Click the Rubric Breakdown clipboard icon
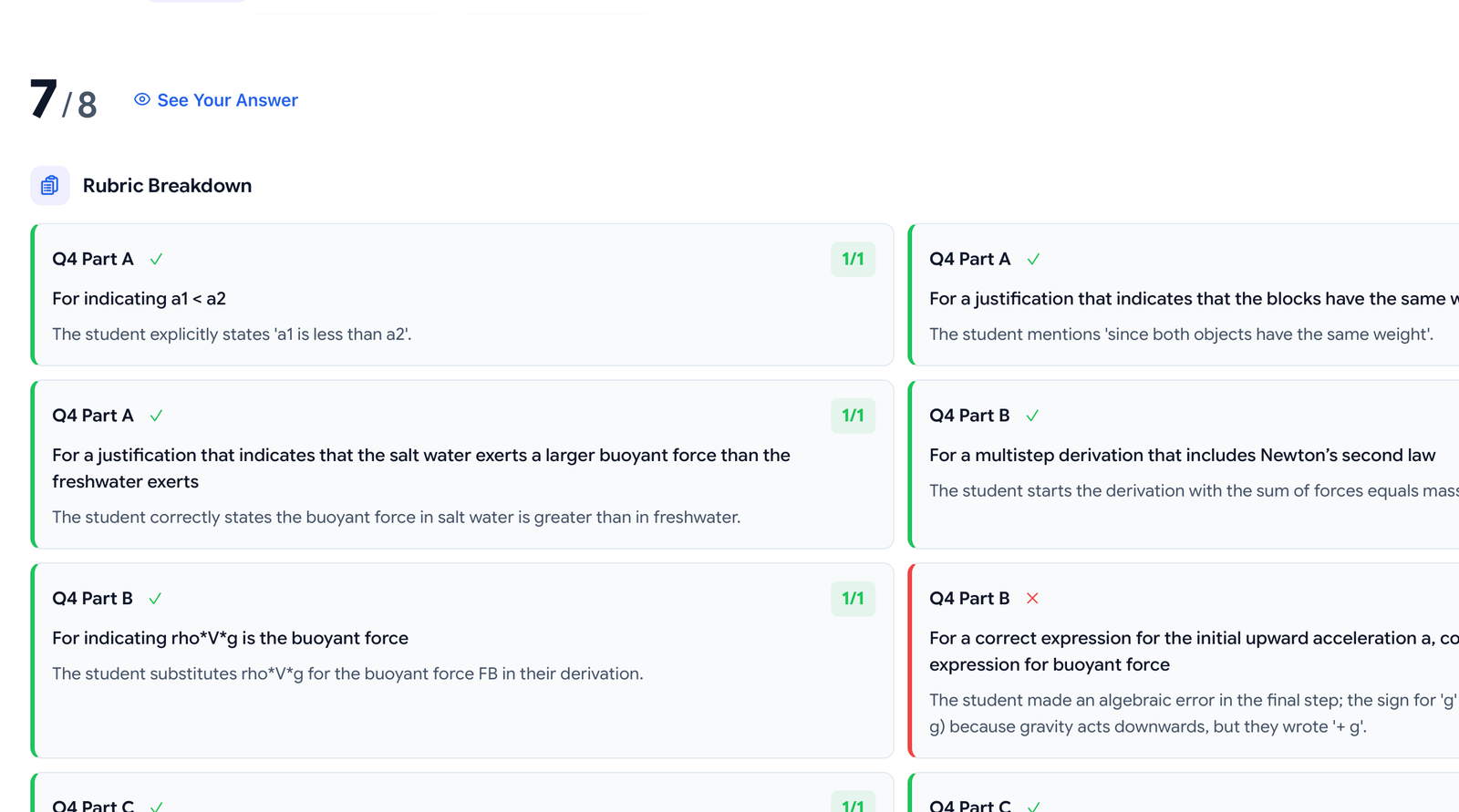 coord(50,186)
